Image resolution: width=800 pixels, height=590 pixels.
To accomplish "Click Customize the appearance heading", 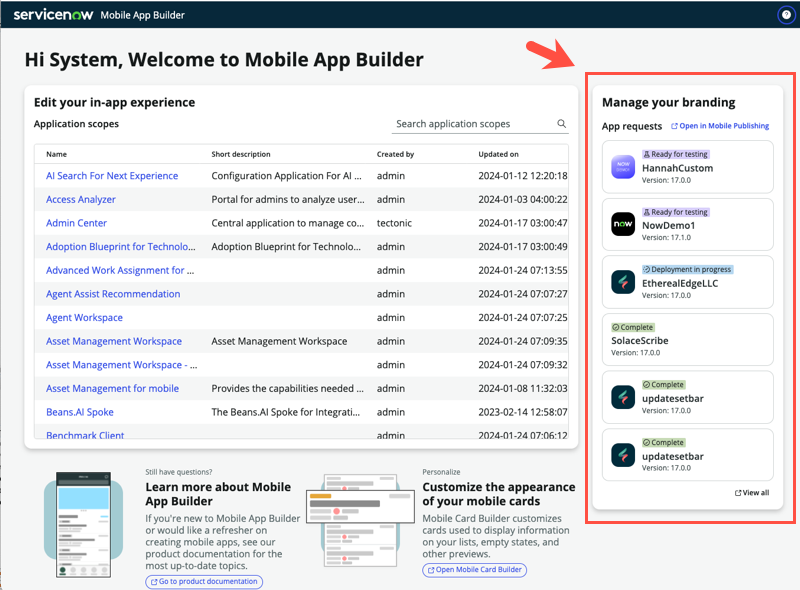I will [498, 494].
